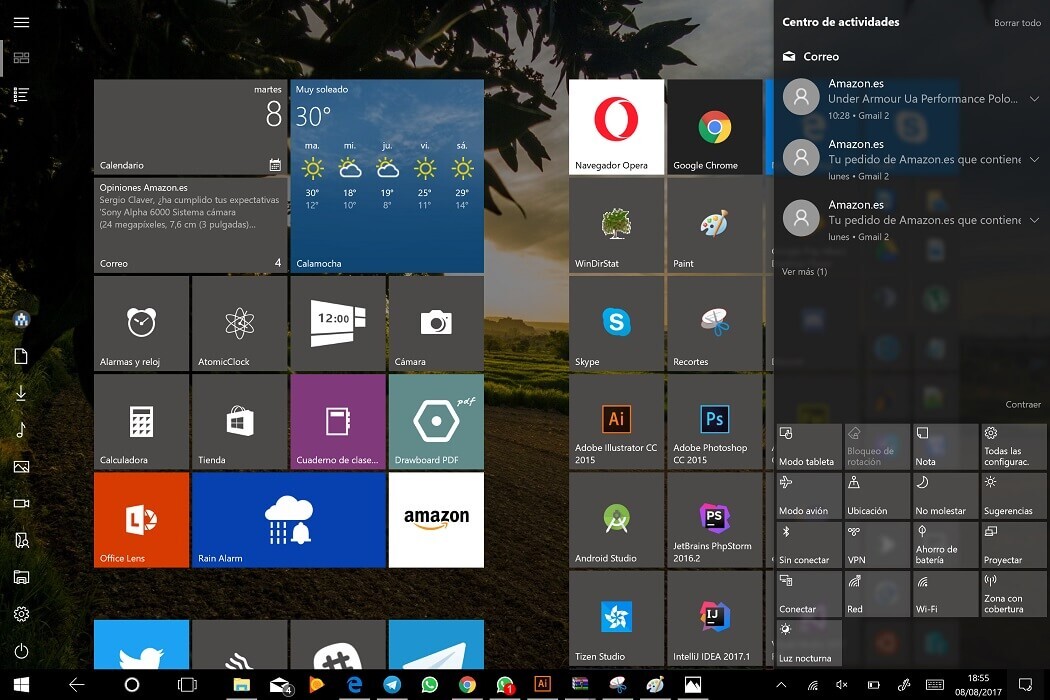This screenshot has width=1050, height=700.
Task: Open the Cuaderno de clase tile
Action: click(338, 422)
